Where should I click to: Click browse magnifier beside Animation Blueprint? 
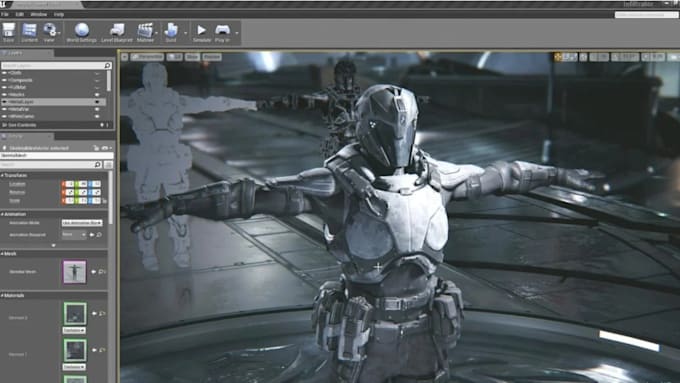tap(99, 235)
